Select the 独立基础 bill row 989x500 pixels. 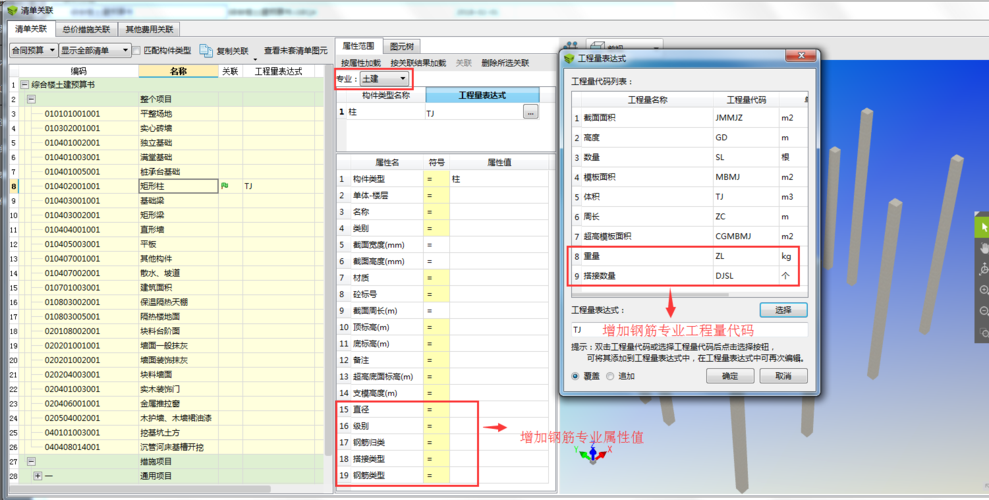[169, 142]
